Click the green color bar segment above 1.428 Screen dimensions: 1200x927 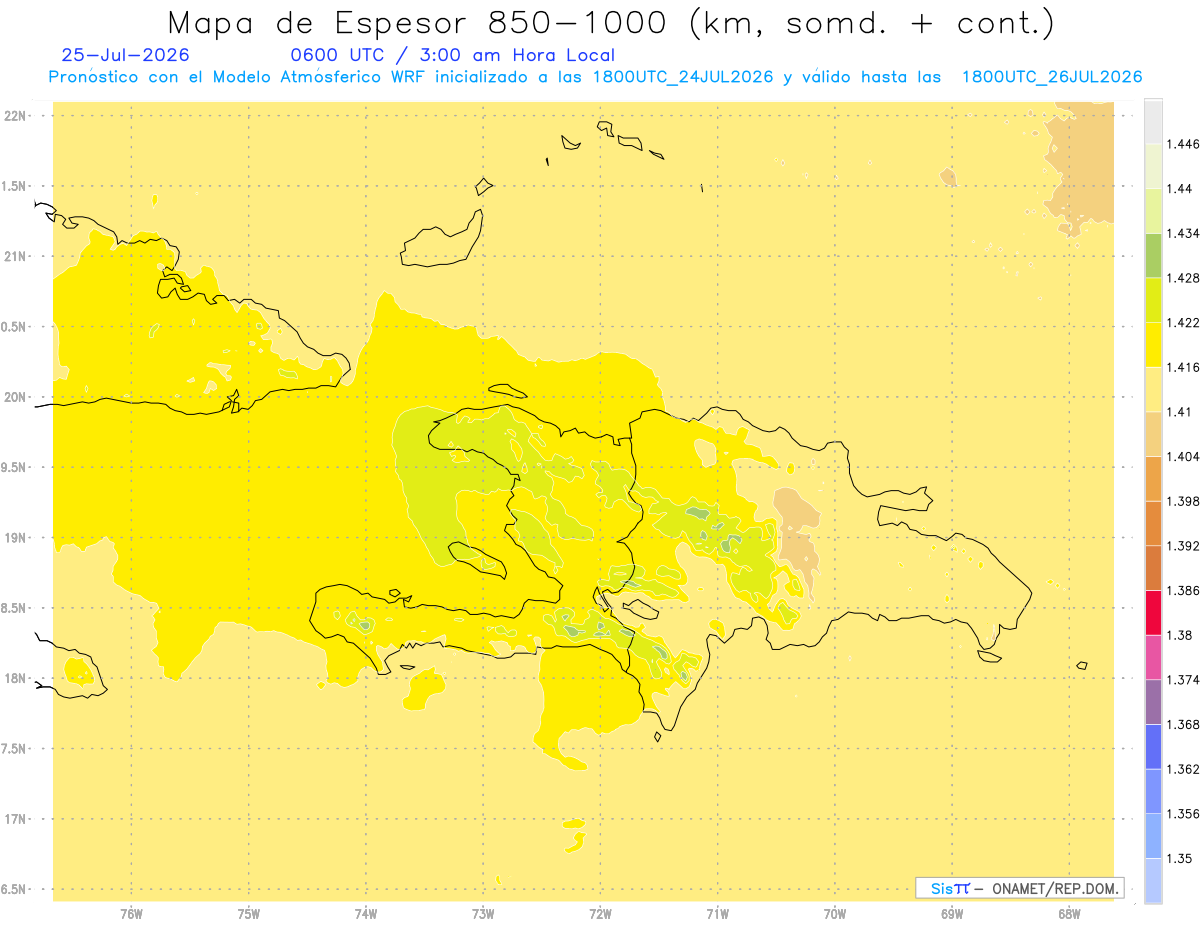coord(1152,255)
